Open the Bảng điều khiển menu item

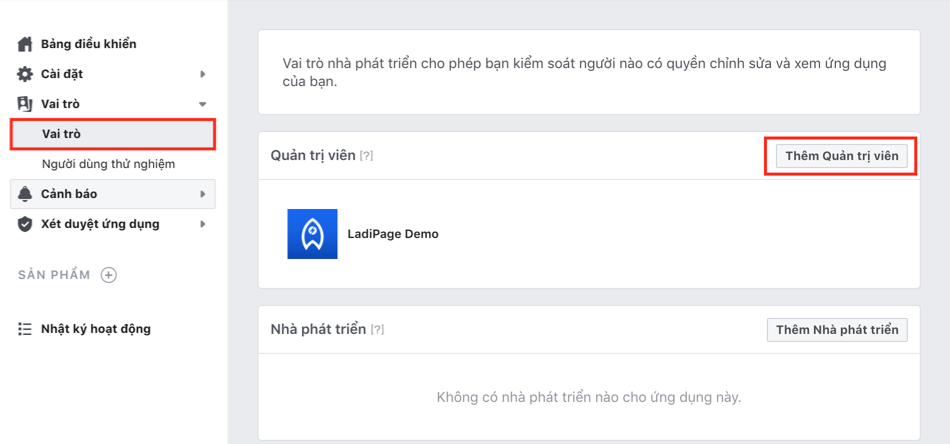click(x=88, y=44)
